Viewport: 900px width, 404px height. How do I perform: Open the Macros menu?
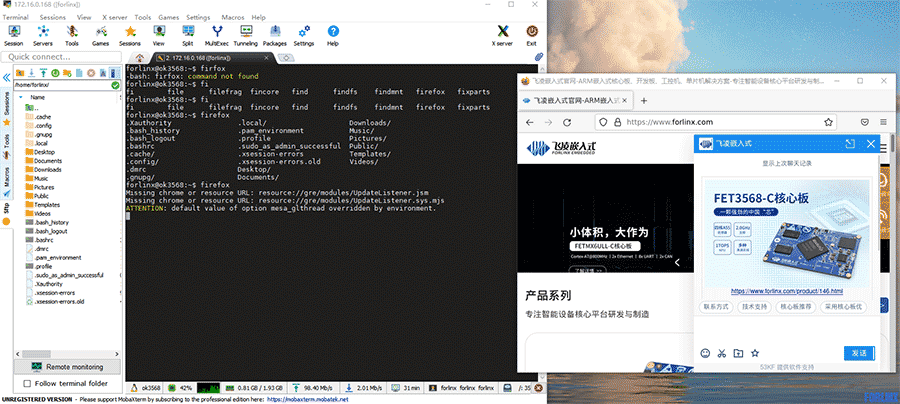click(232, 17)
